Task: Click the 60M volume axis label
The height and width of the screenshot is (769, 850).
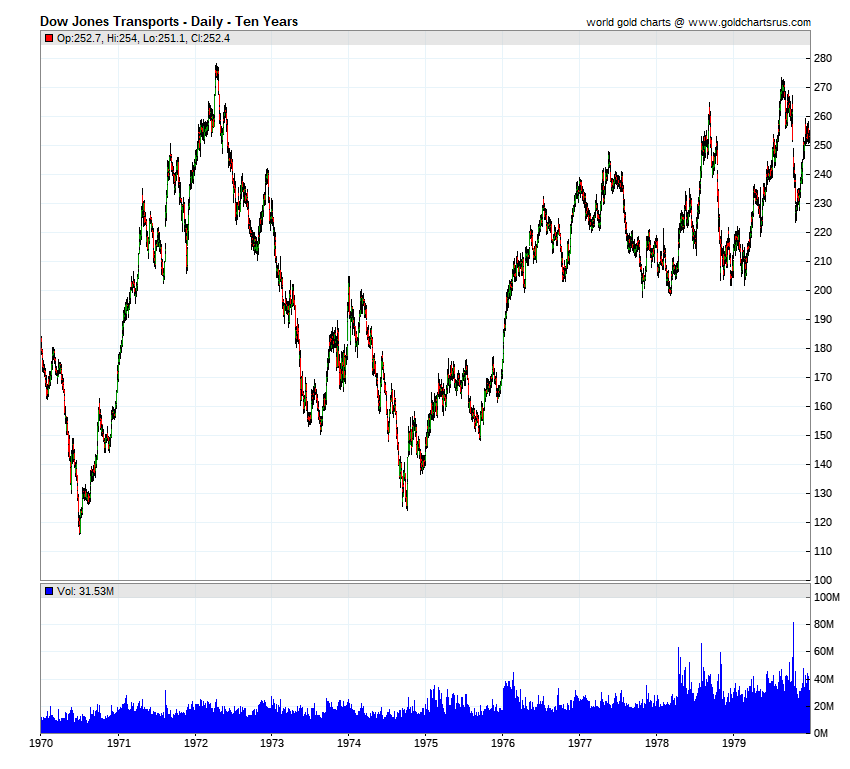Action: 824,651
